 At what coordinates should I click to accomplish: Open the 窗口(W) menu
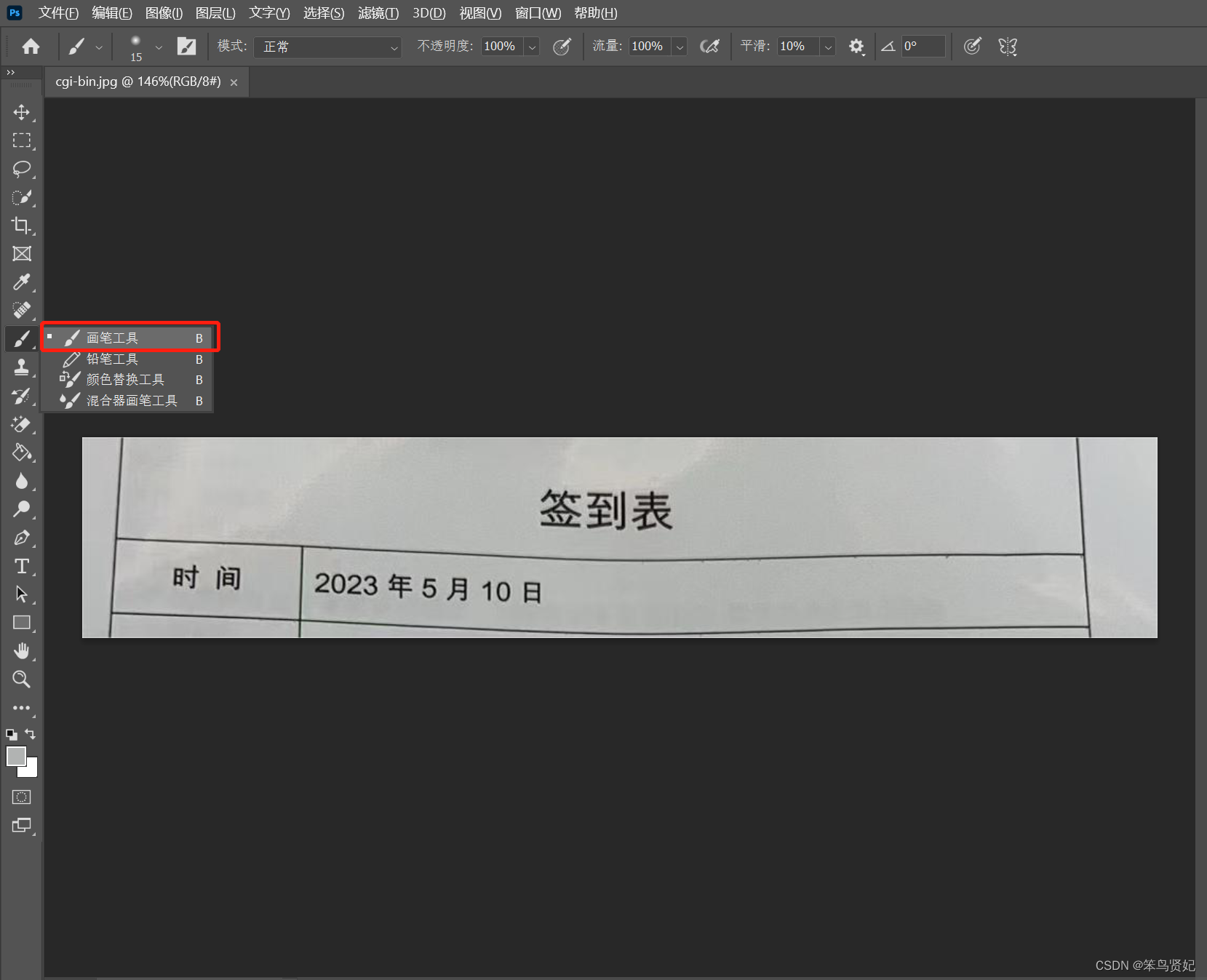tap(538, 13)
